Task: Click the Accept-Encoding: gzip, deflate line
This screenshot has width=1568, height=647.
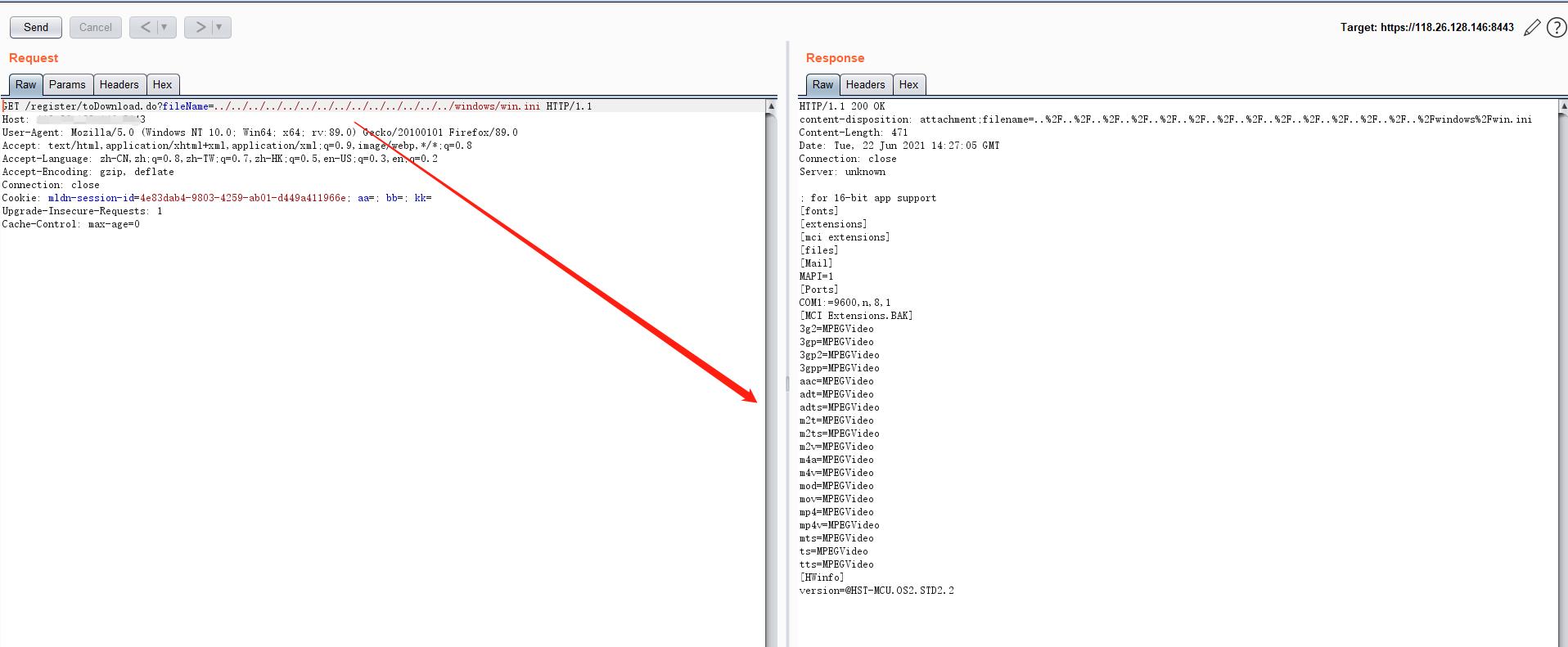Action: click(x=88, y=172)
